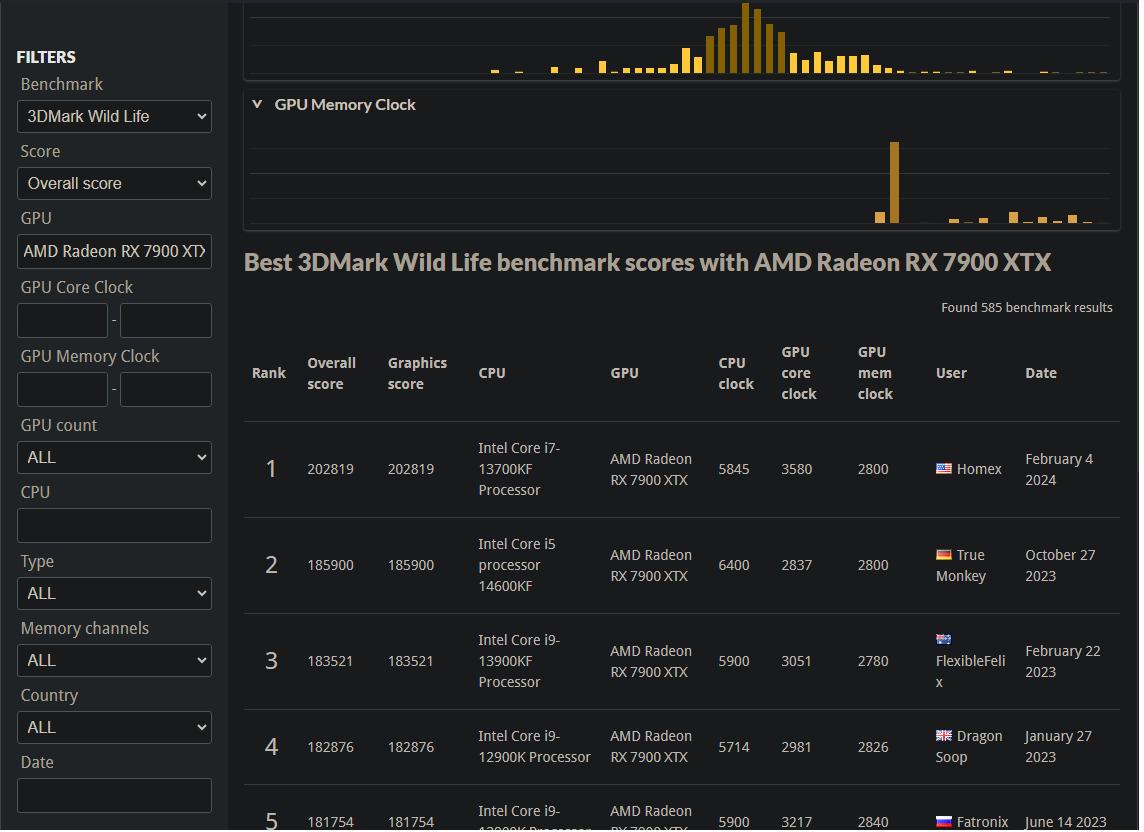Open user True Monkey's profile
Screen dimensions: 1144x832
click(x=961, y=566)
